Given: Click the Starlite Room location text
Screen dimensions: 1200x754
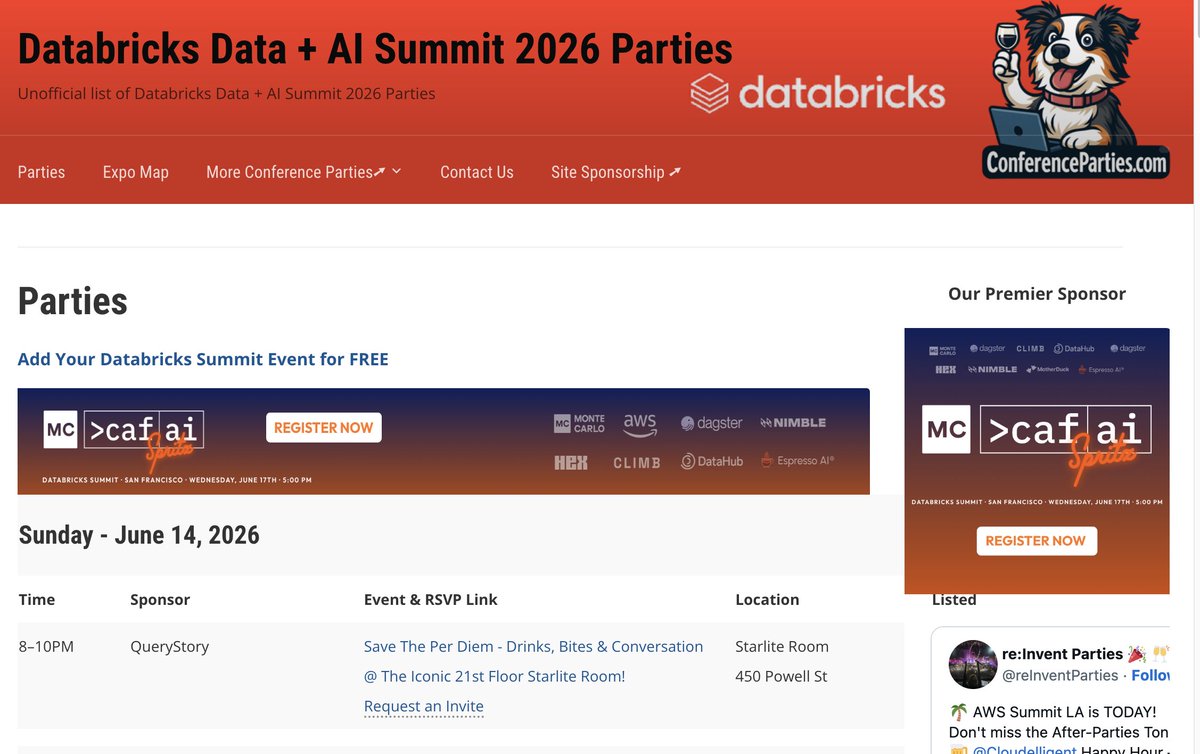Looking at the screenshot, I should coord(782,647).
